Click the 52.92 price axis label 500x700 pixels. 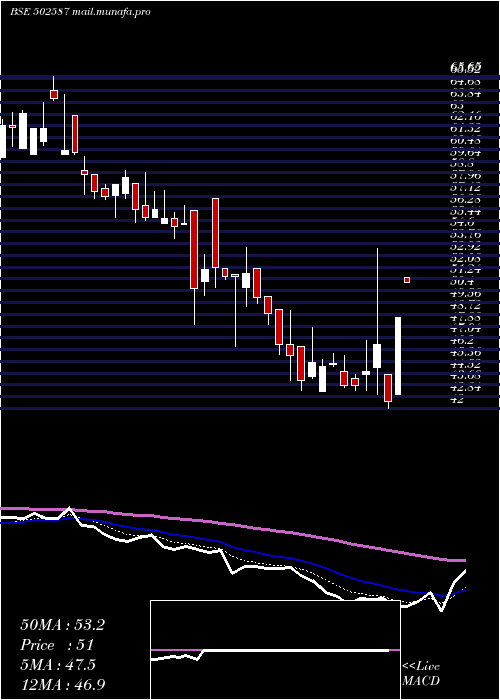466,246
